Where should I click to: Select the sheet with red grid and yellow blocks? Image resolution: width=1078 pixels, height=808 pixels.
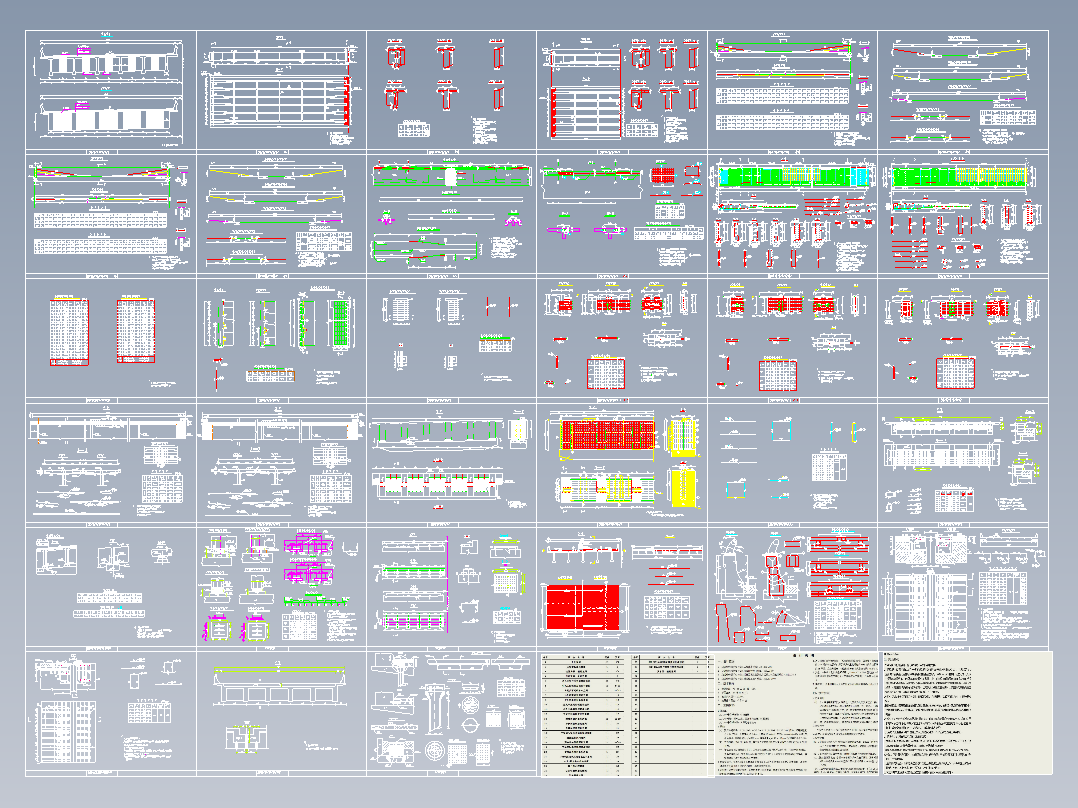tap(622, 463)
